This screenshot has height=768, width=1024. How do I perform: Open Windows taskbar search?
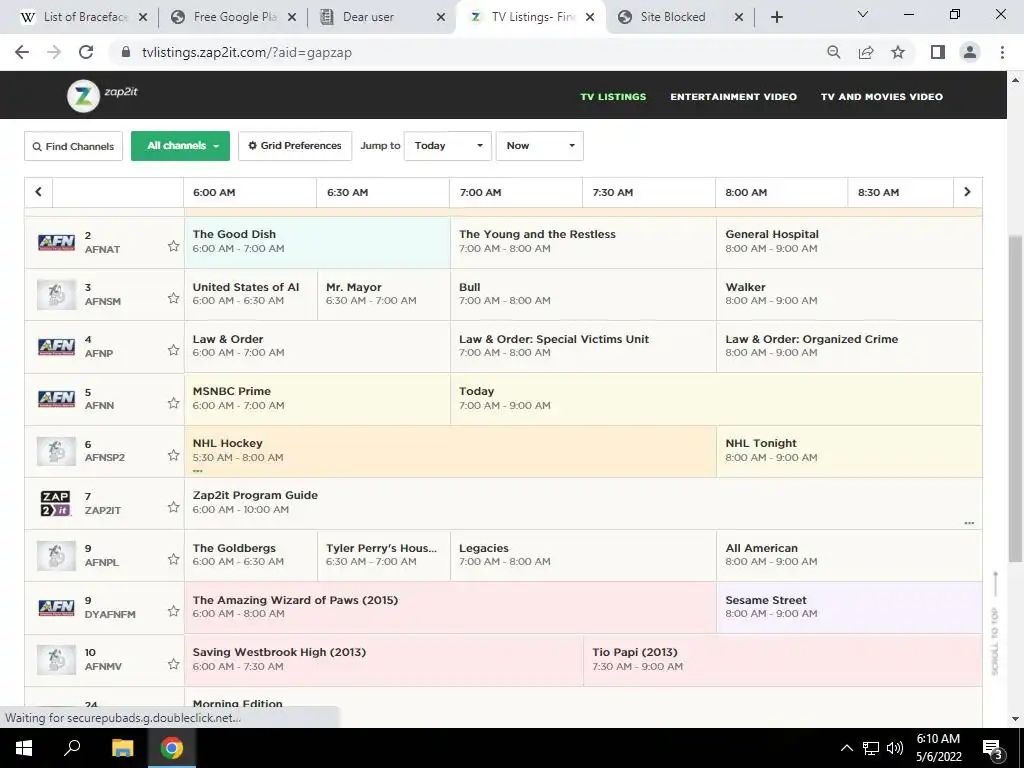point(72,748)
